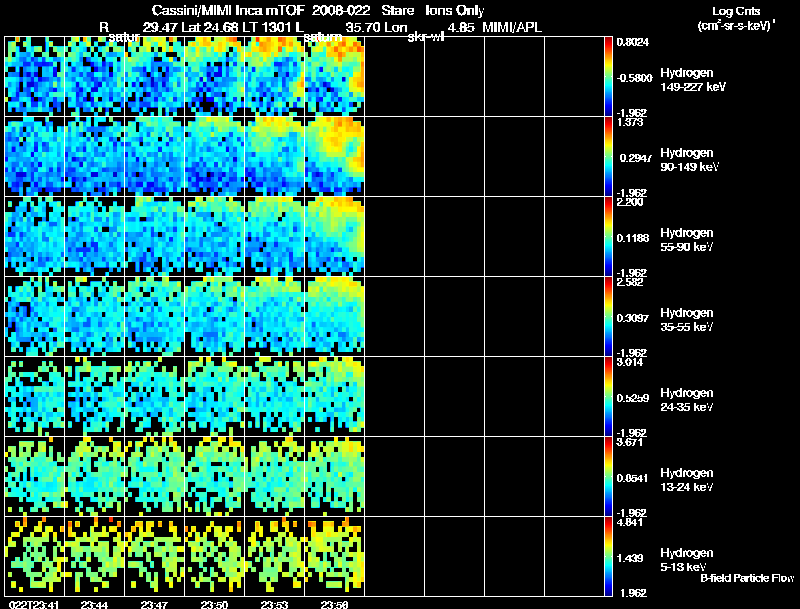Image resolution: width=800 pixels, height=609 pixels.
Task: Click the 'Ions Only' header text
Action: tap(455, 10)
